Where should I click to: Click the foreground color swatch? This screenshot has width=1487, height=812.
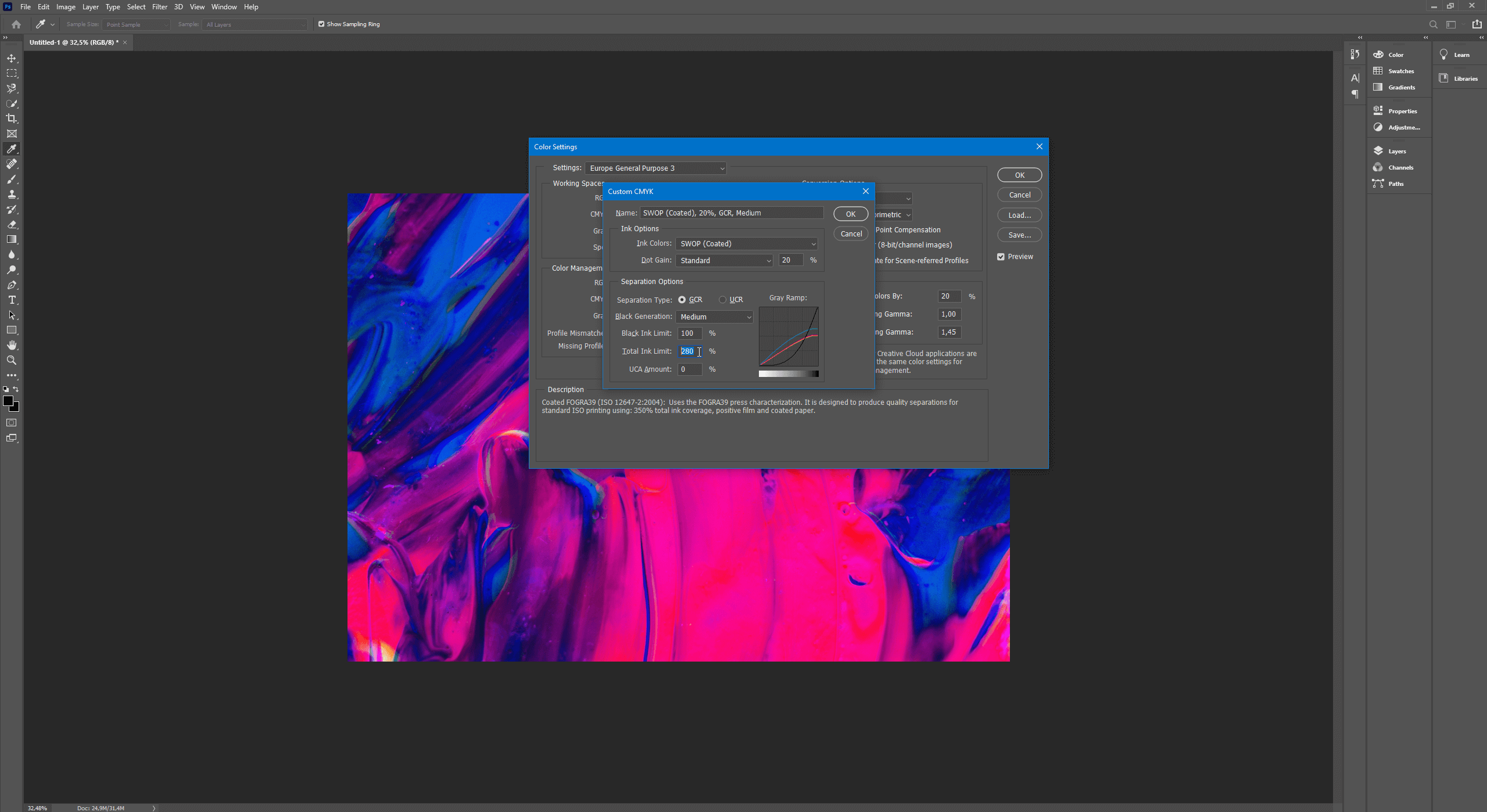[8, 401]
